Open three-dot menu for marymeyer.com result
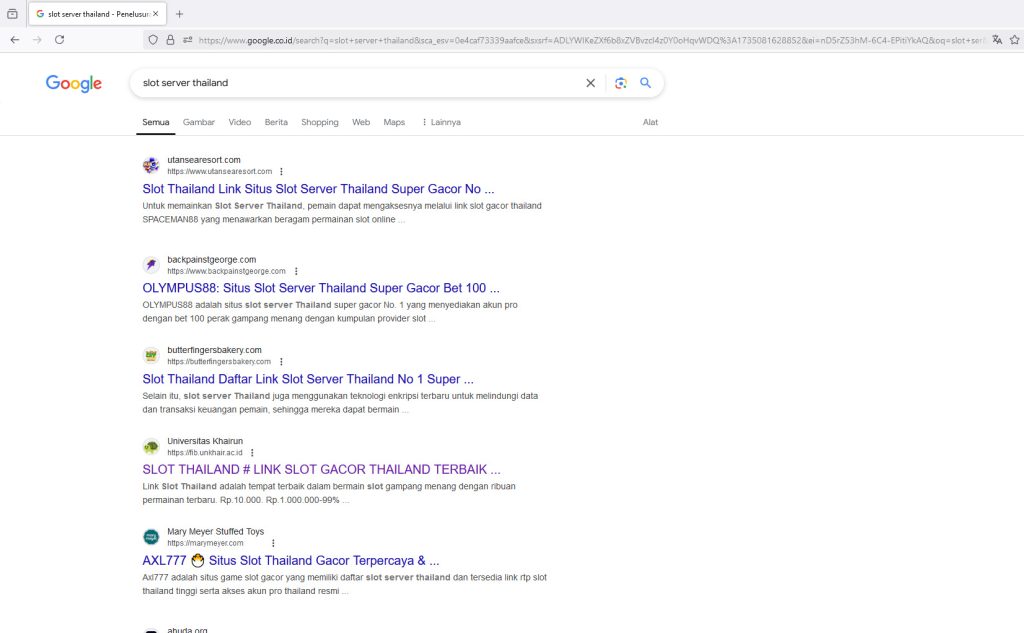The image size is (1024, 633). pyautogui.click(x=273, y=543)
